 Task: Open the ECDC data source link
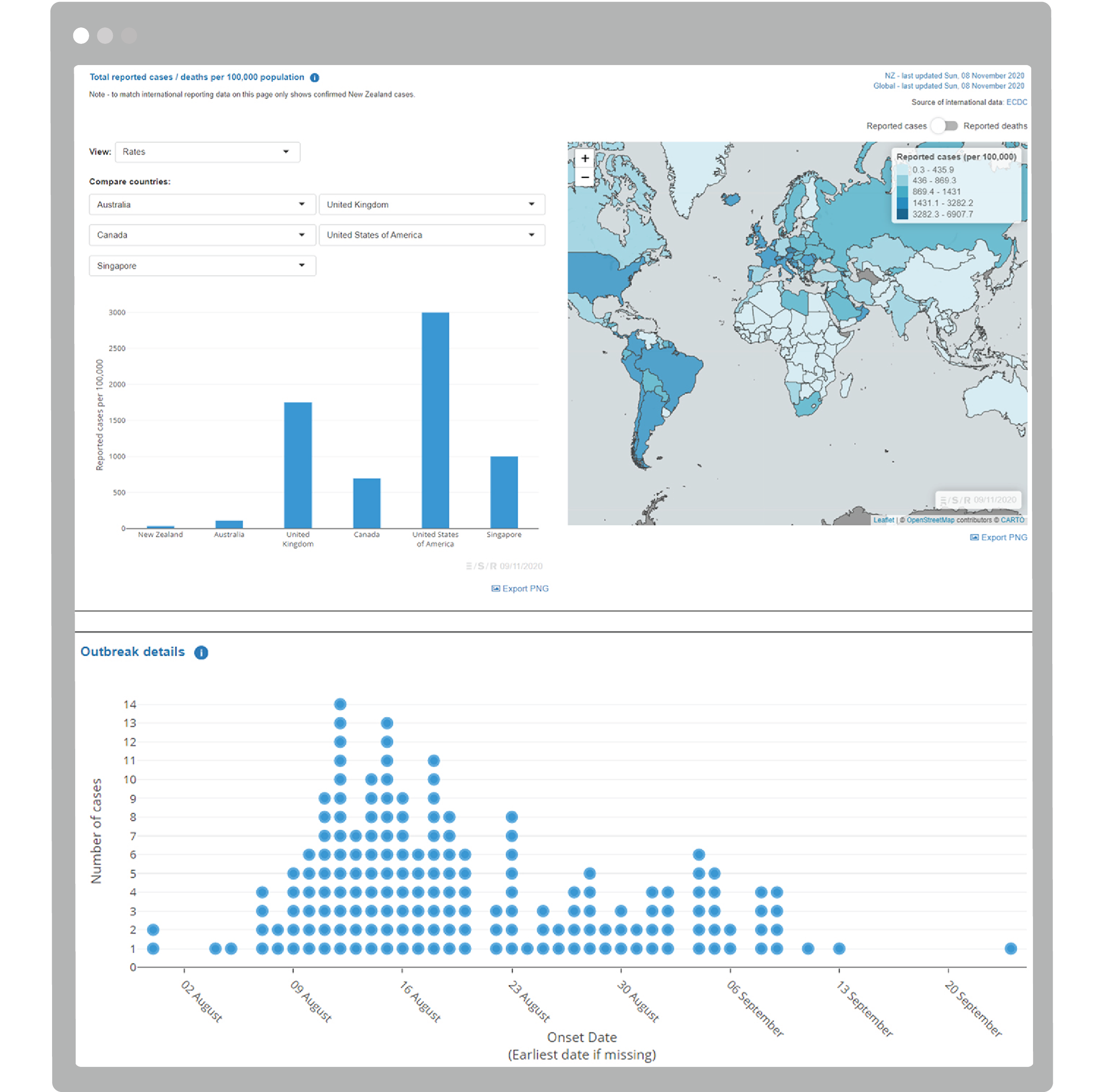tap(1016, 103)
